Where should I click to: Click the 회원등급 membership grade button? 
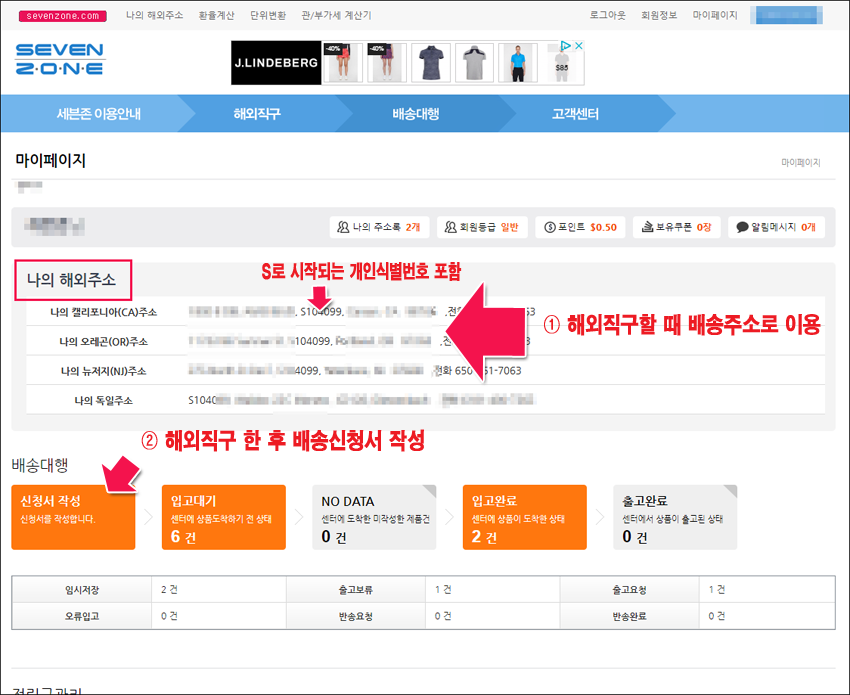(x=483, y=227)
